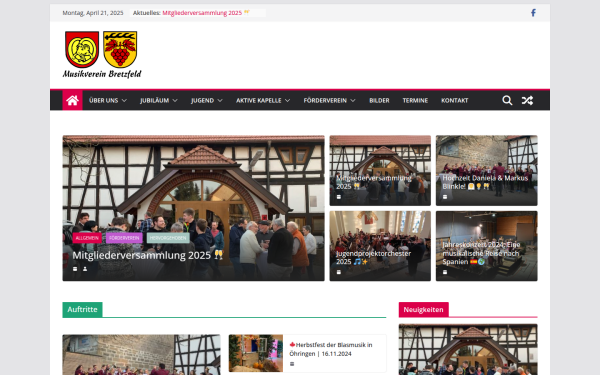This screenshot has height=375, width=600.
Task: Click the Förderverein category tag on featured image
Action: click(x=124, y=238)
